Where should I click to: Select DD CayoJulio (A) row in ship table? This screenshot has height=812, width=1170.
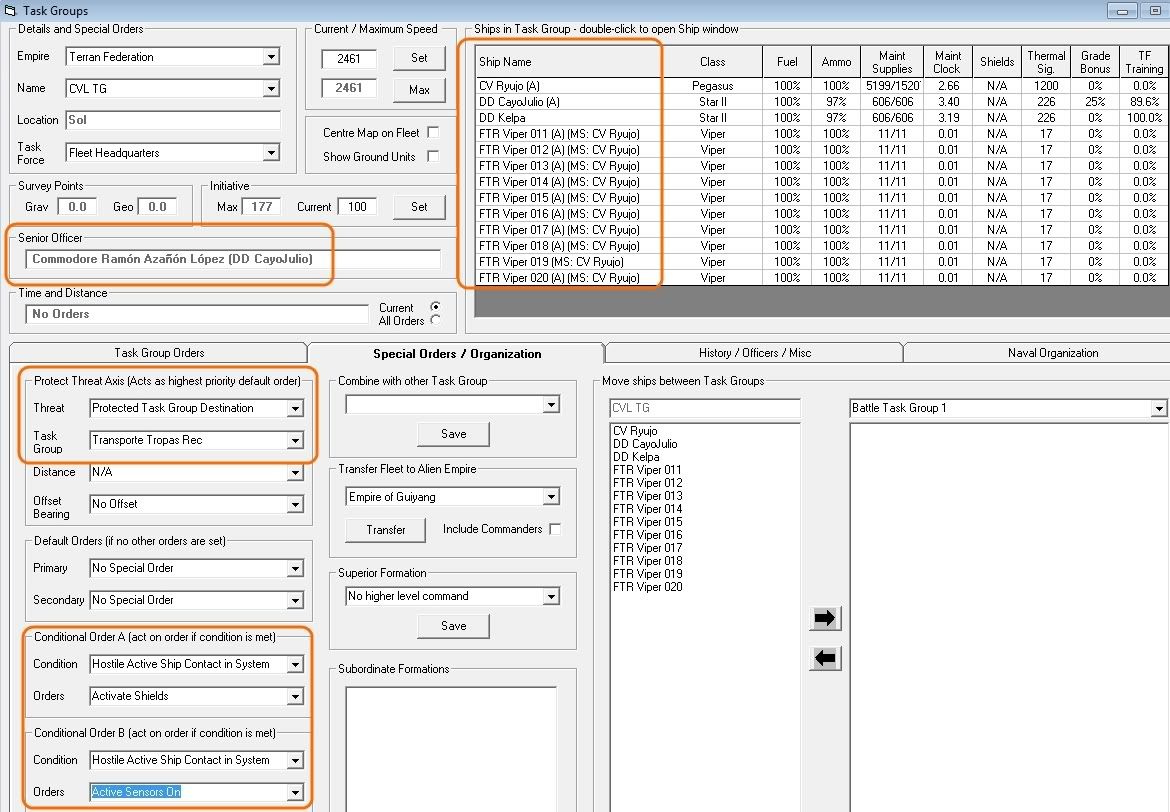click(x=822, y=102)
